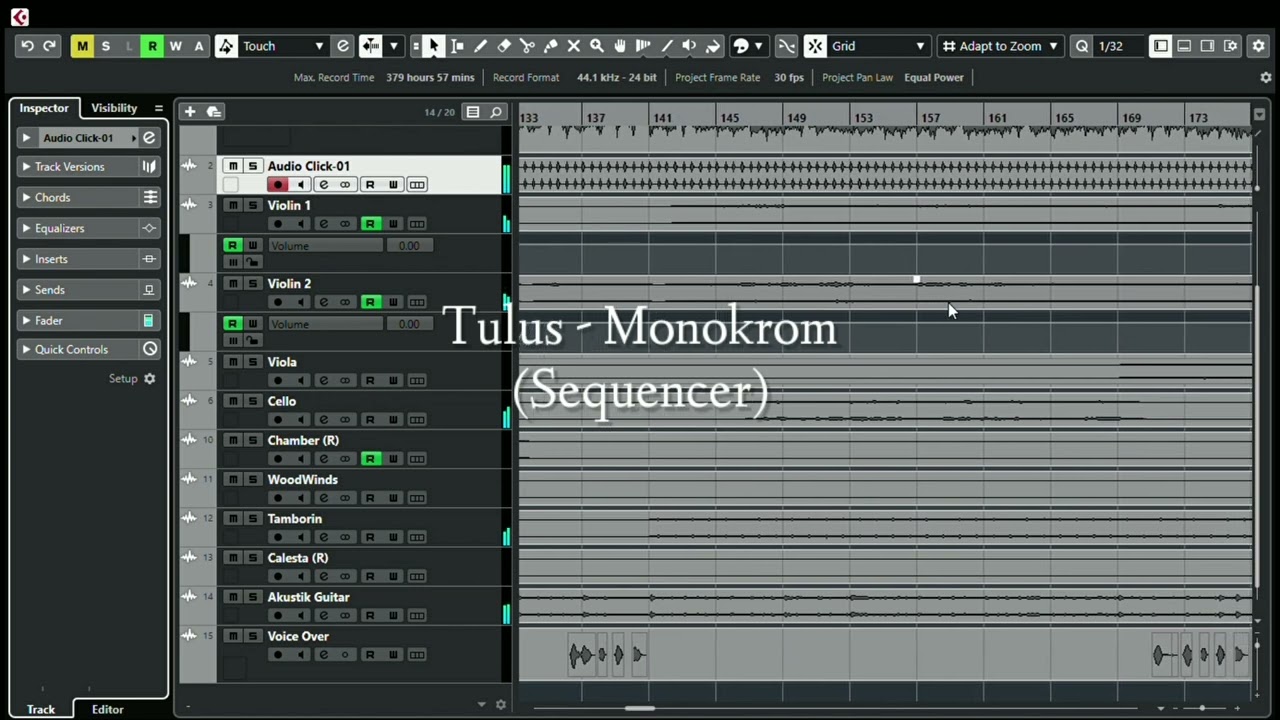Select the Split scissors tool
Viewport: 1280px width, 720px height.
pyautogui.click(x=527, y=46)
